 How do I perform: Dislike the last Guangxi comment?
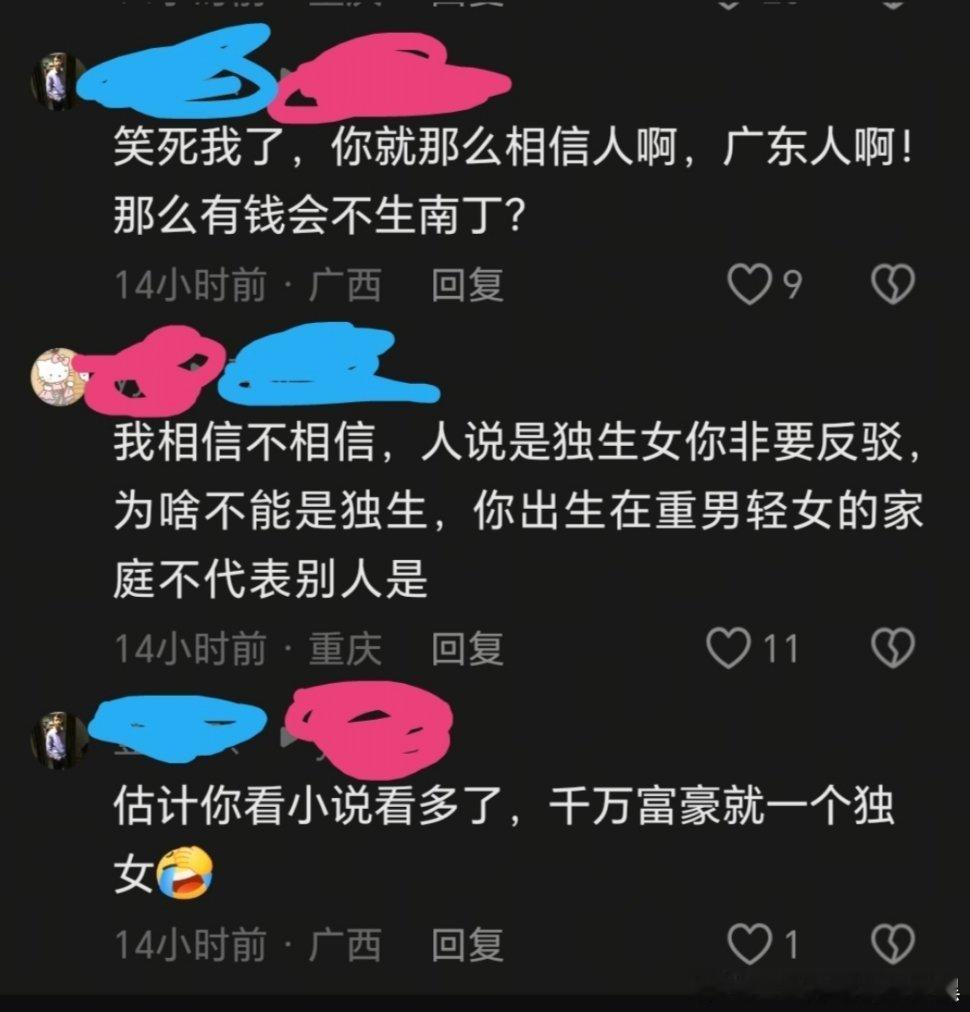coord(893,944)
